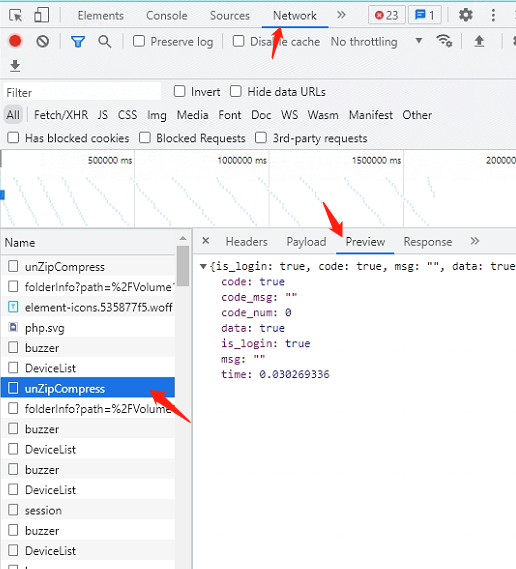516x569 pixels.
Task: Filter requests by Fetch/XHR
Action: [61, 115]
